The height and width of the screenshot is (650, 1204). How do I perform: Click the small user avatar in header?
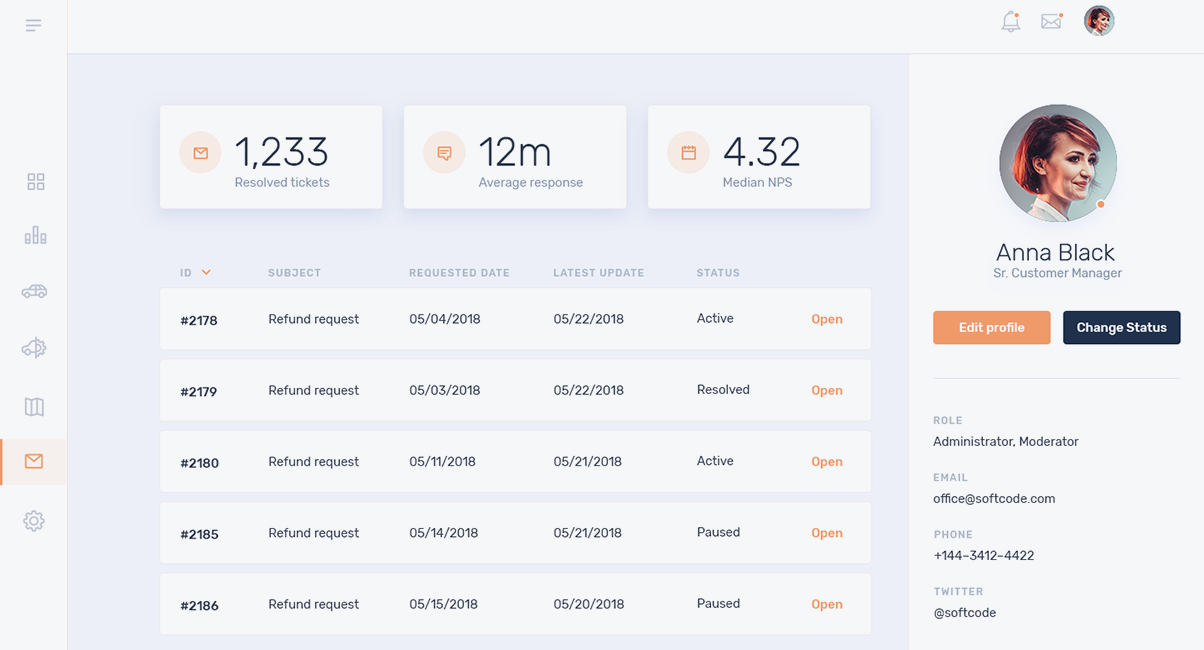pos(1099,21)
